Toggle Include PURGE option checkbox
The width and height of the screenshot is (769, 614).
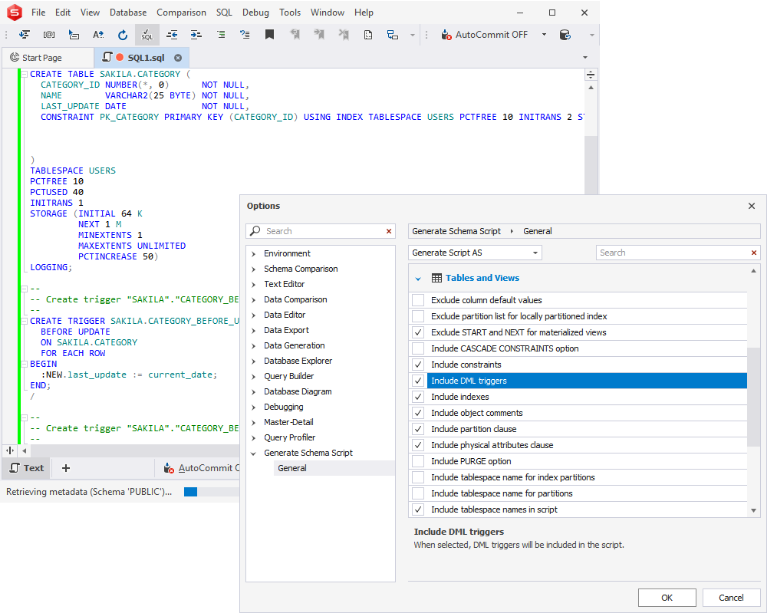point(418,461)
